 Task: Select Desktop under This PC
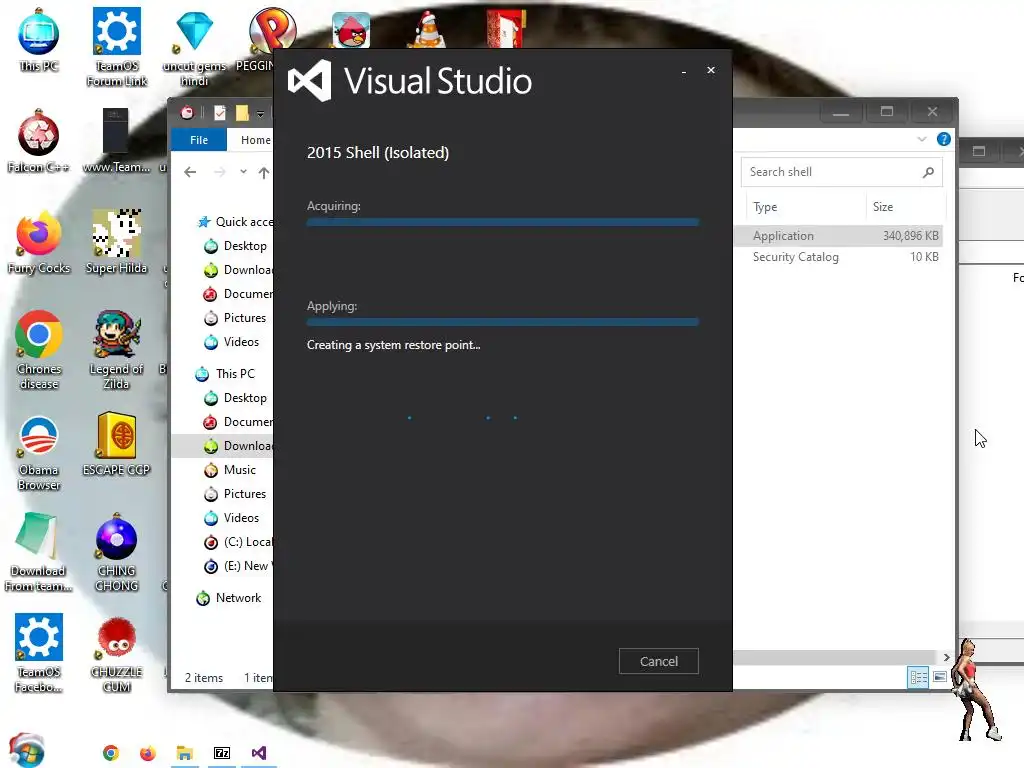(x=235, y=398)
